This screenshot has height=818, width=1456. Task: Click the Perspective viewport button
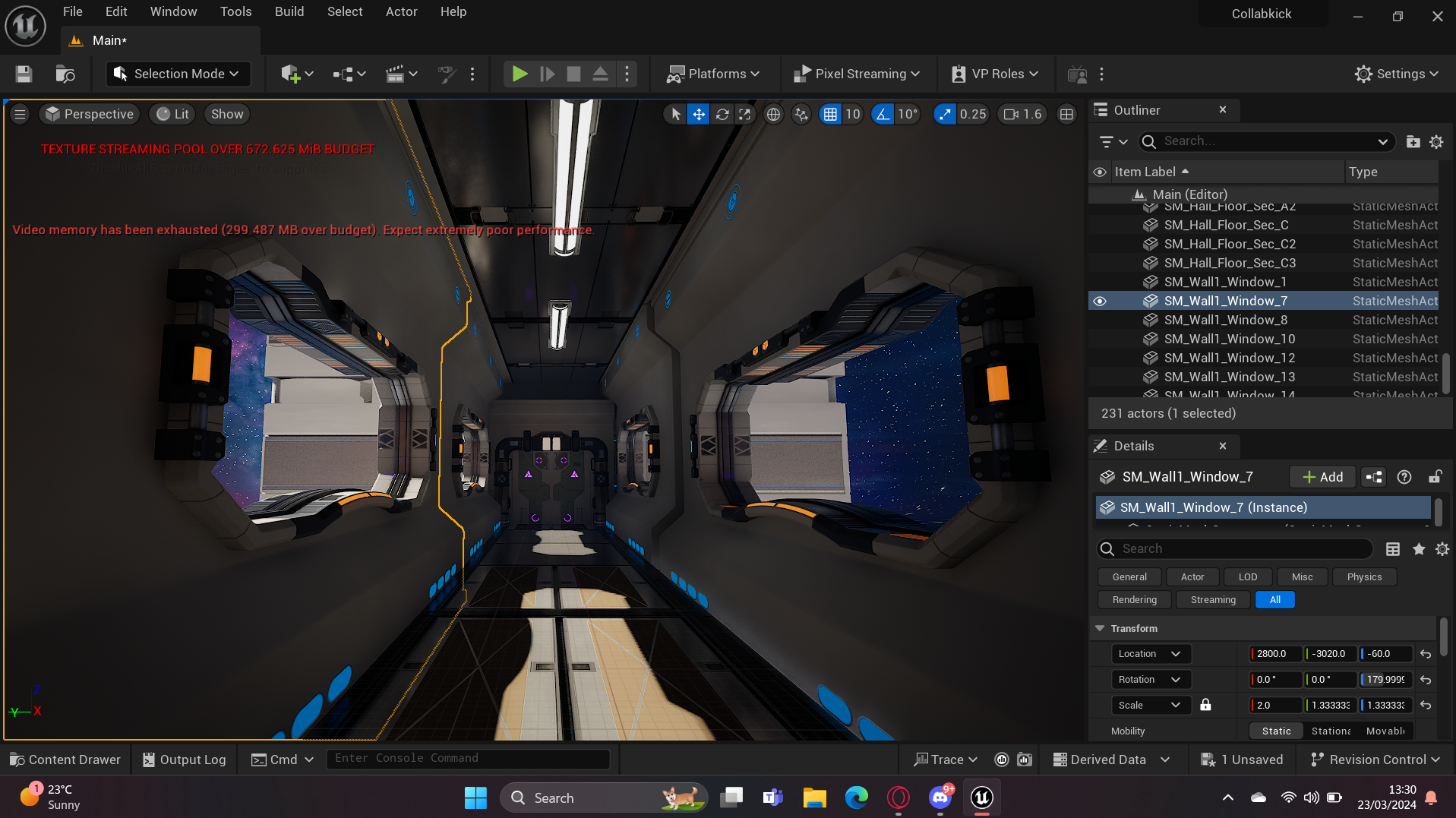point(89,114)
